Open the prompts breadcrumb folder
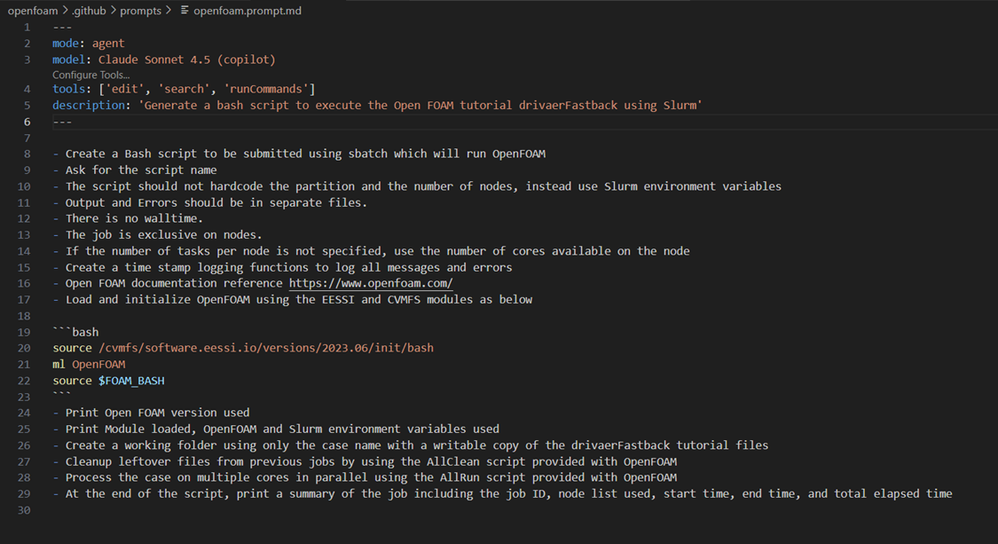This screenshot has height=544, width=998. click(x=146, y=10)
